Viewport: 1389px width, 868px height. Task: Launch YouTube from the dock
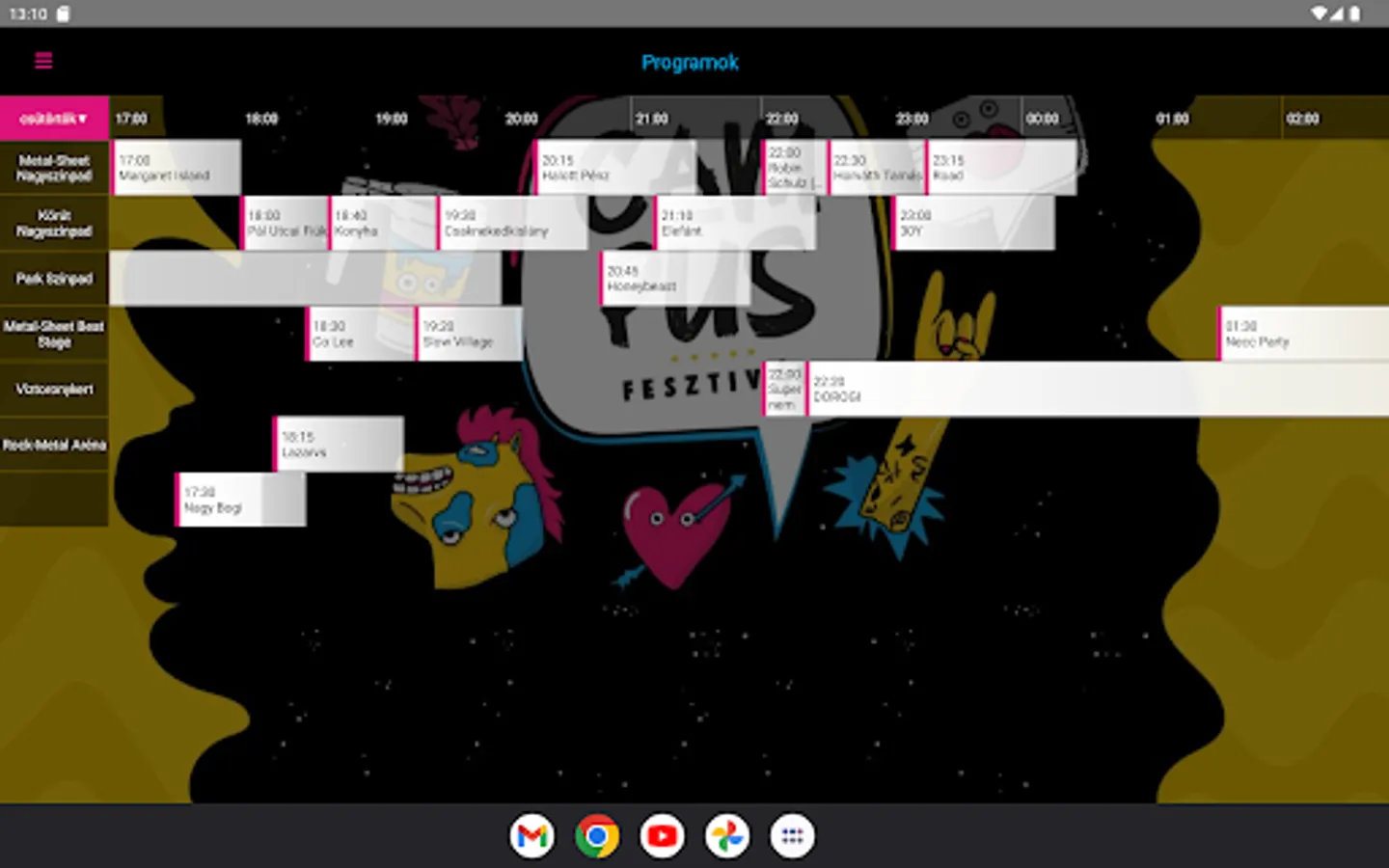pyautogui.click(x=663, y=836)
